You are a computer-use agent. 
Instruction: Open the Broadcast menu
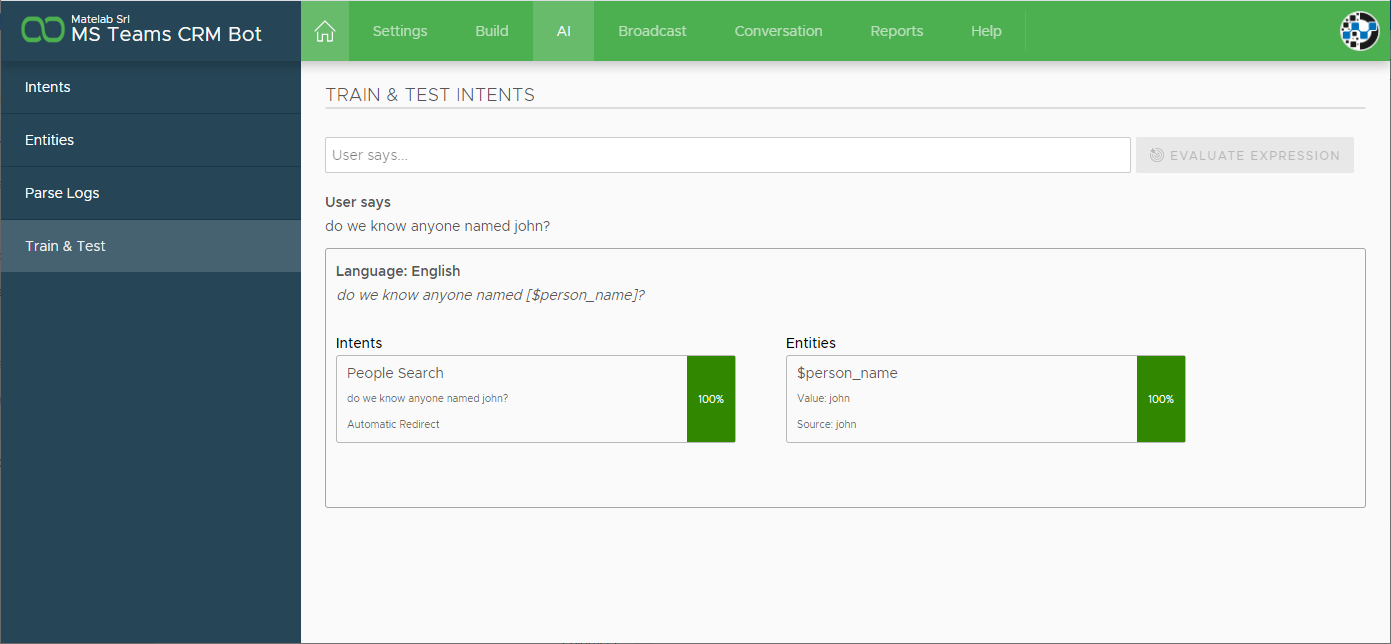[x=652, y=31]
